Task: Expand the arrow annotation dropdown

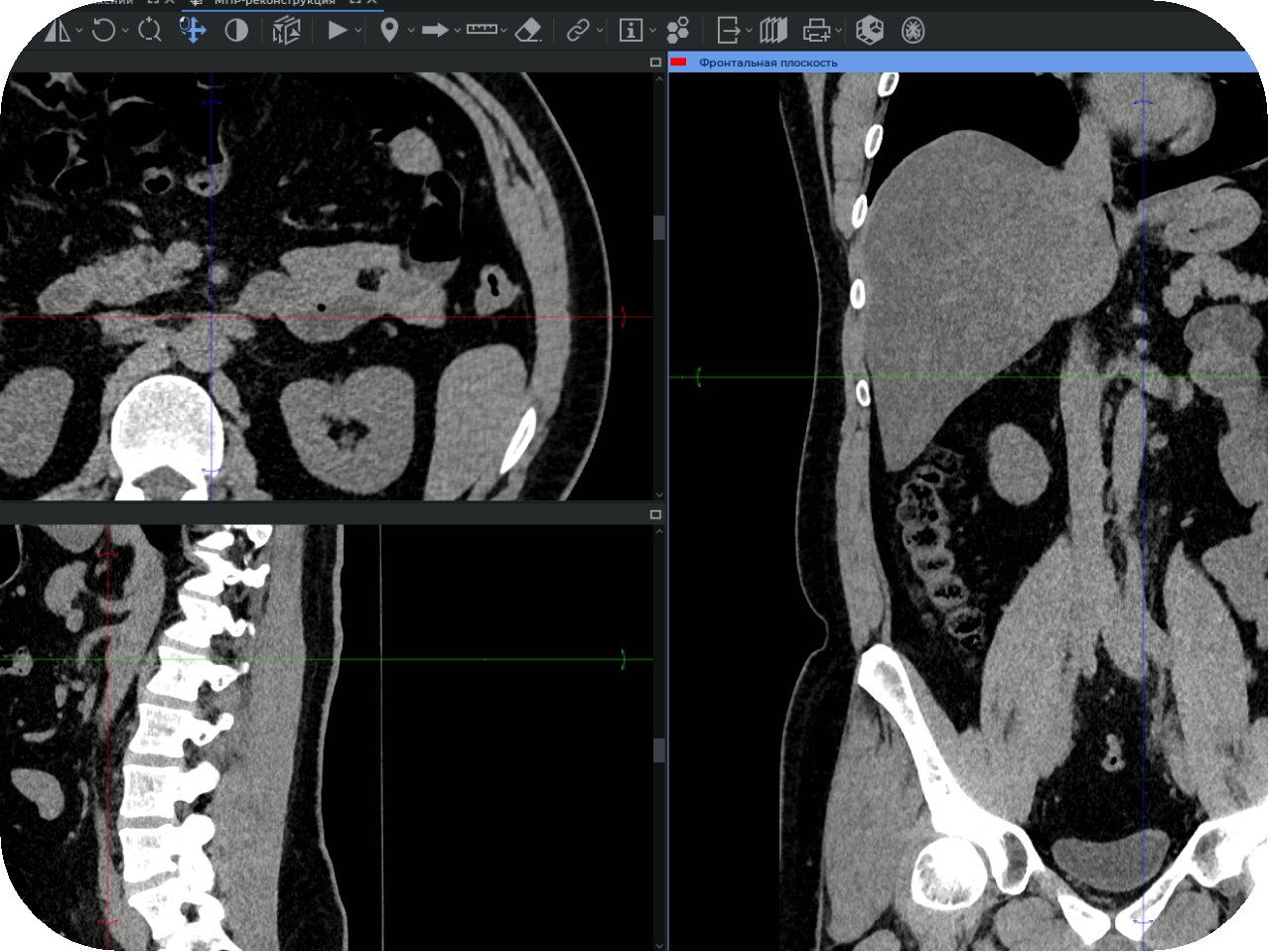Action: click(457, 31)
